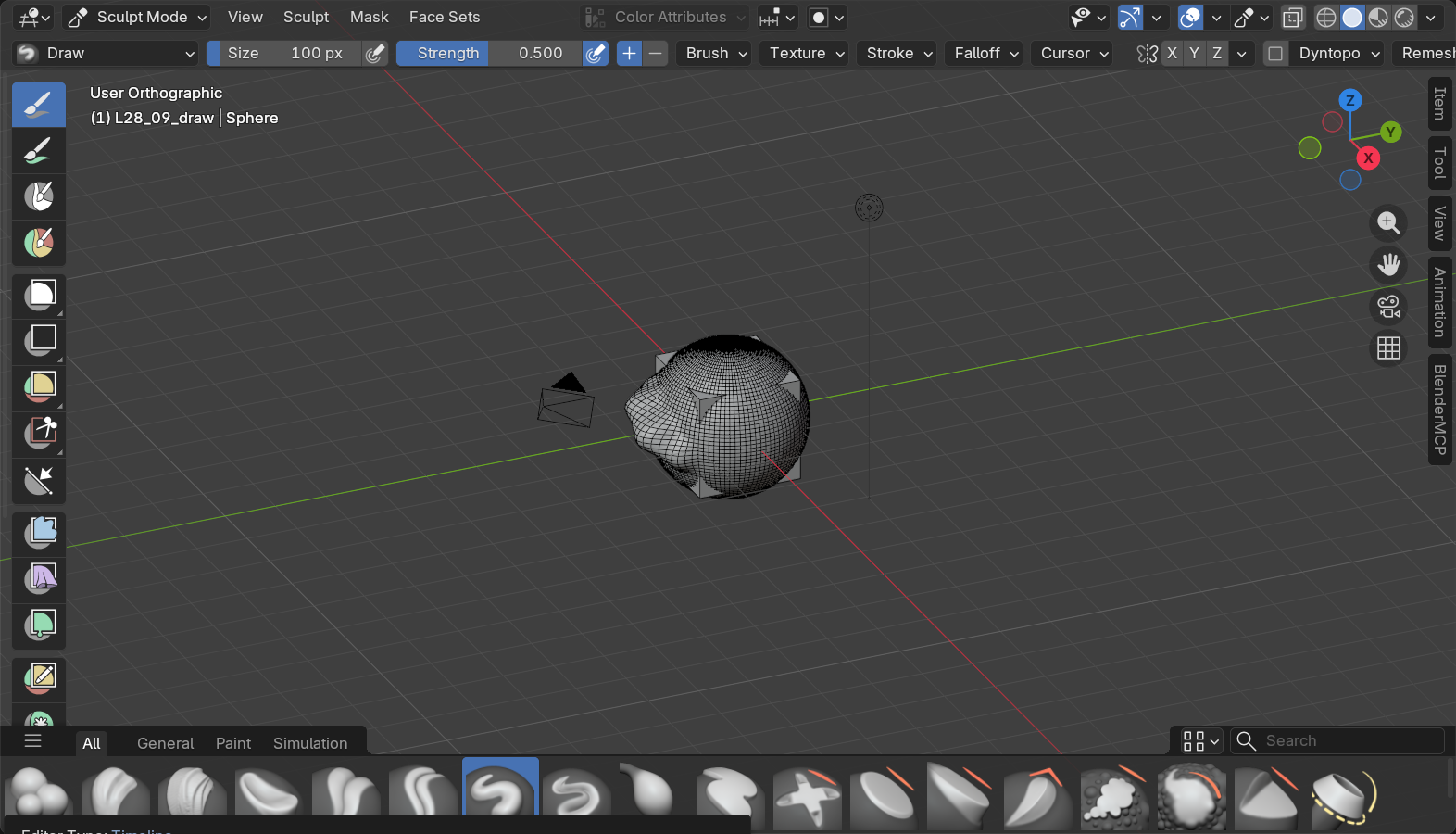Select the Edit Face Set tool
Screen dimensions: 1456x834
click(39, 679)
